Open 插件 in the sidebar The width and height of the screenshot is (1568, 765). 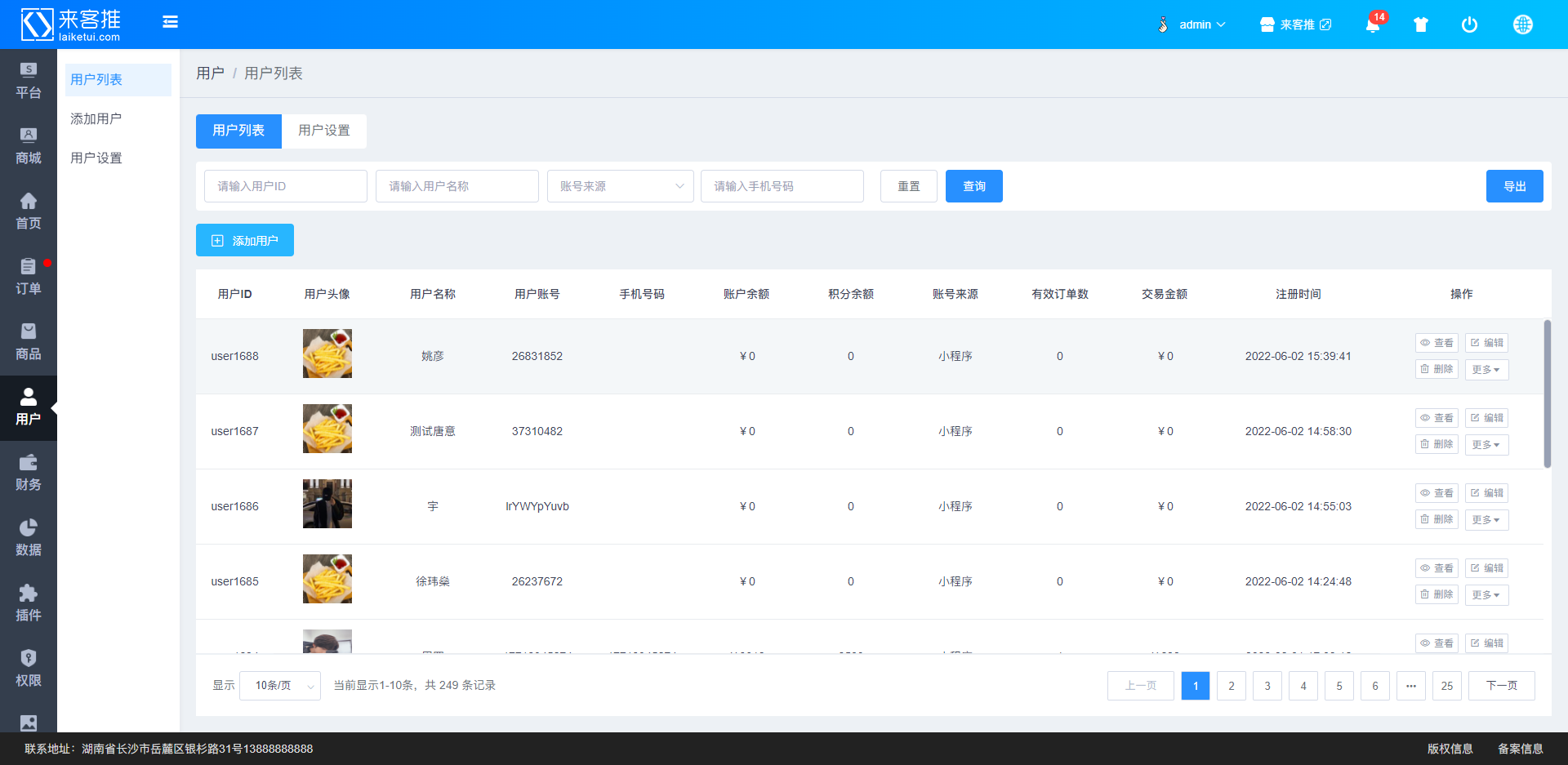(29, 604)
